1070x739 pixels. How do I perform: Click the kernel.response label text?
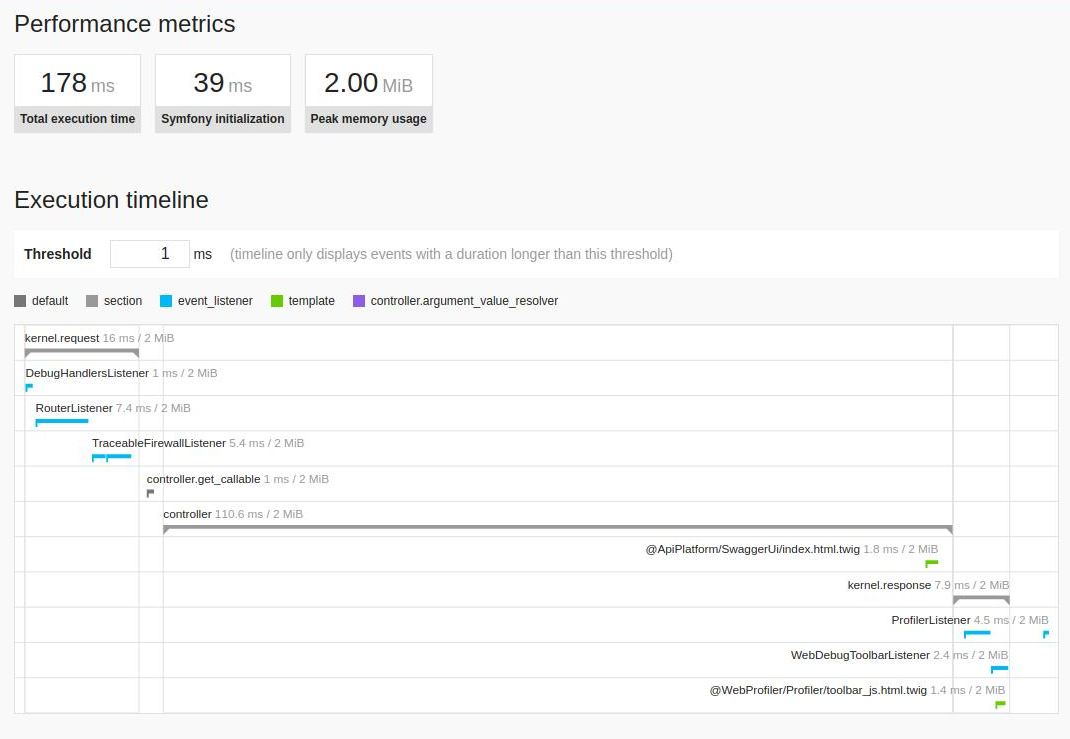tap(889, 585)
